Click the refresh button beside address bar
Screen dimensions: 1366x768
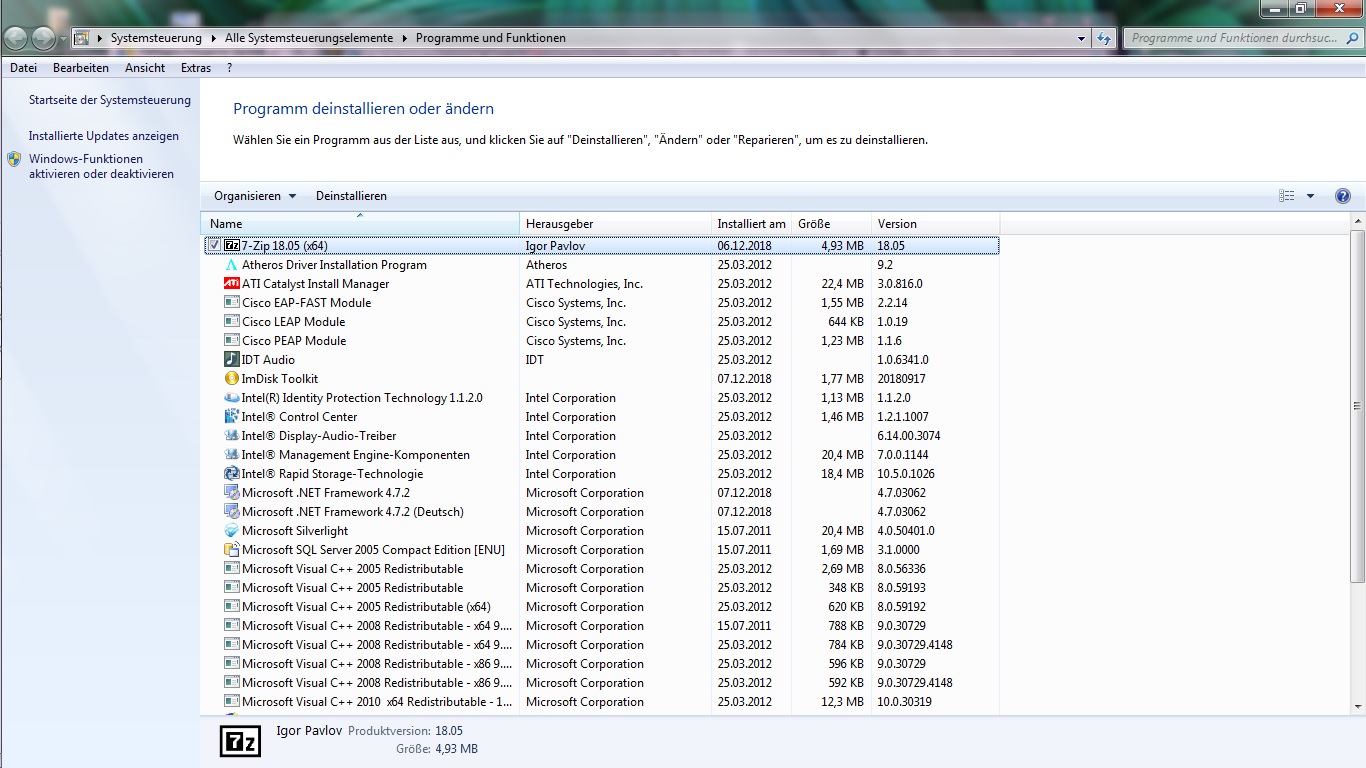pyautogui.click(x=1104, y=38)
